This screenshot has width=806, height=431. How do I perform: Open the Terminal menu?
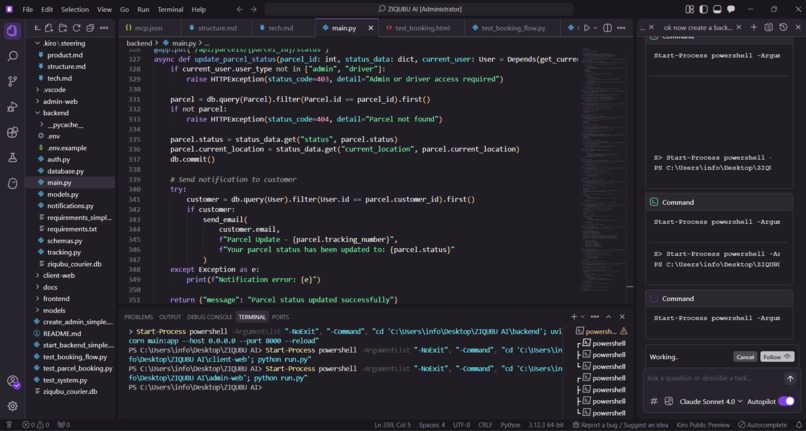click(x=170, y=9)
